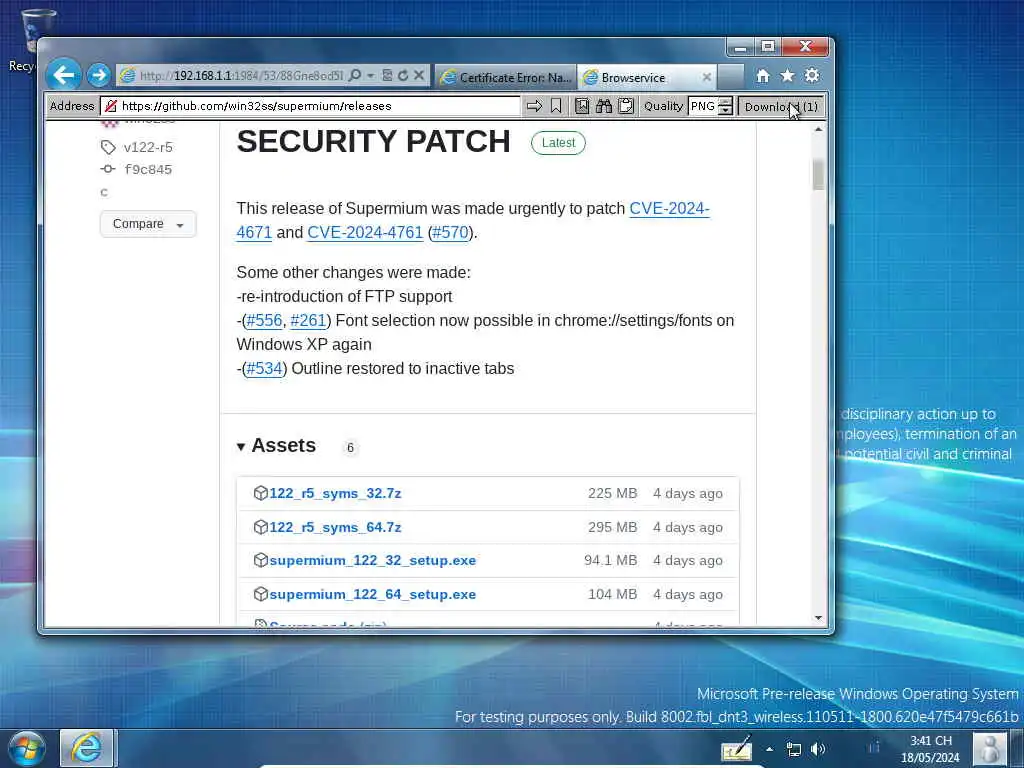Screen dimensions: 1024x768
Task: Download 122_r5_syms_64.7z asset
Action: click(x=335, y=527)
